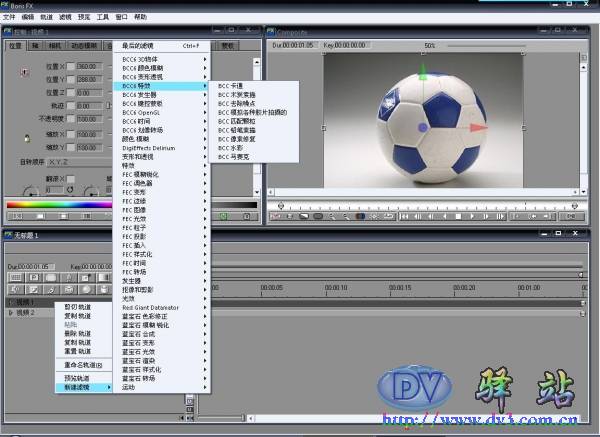Image resolution: width=600 pixels, height=437 pixels.
Task: Click the speaker icon in timeline toolbar
Action: tap(16, 290)
